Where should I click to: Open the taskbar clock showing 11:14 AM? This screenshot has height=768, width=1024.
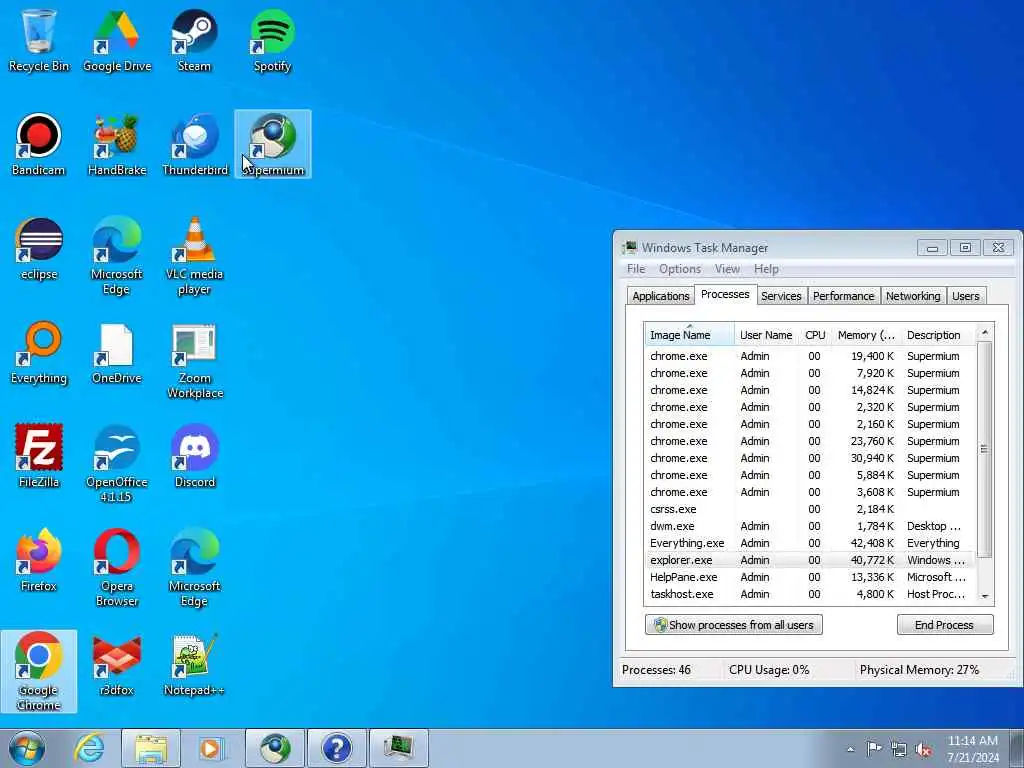(x=972, y=749)
